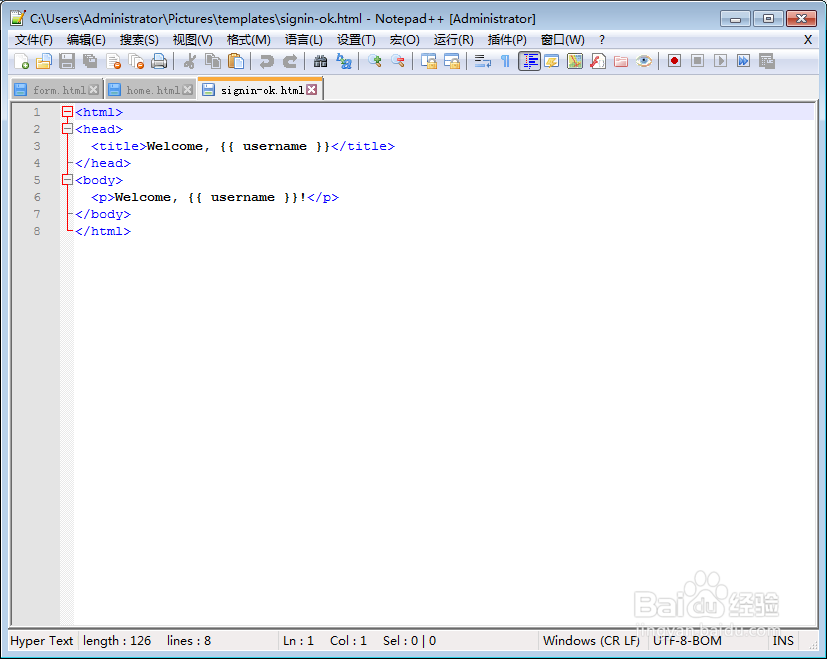Open the Document Map icon
The image size is (827, 659).
(575, 61)
